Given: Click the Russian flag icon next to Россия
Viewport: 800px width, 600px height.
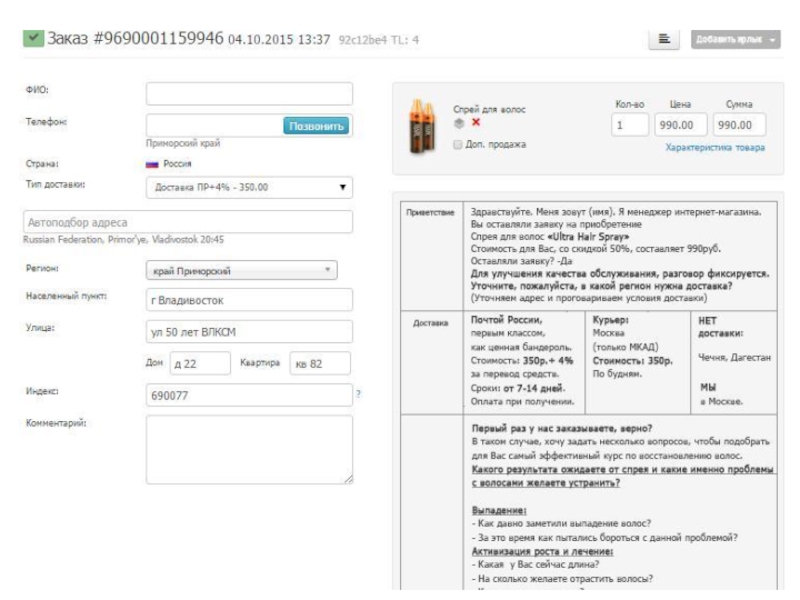Looking at the screenshot, I should point(152,164).
